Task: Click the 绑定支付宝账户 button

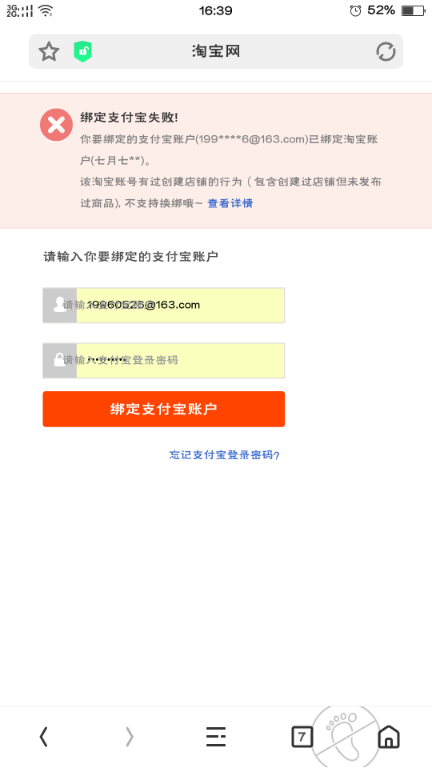Action: pyautogui.click(x=164, y=409)
